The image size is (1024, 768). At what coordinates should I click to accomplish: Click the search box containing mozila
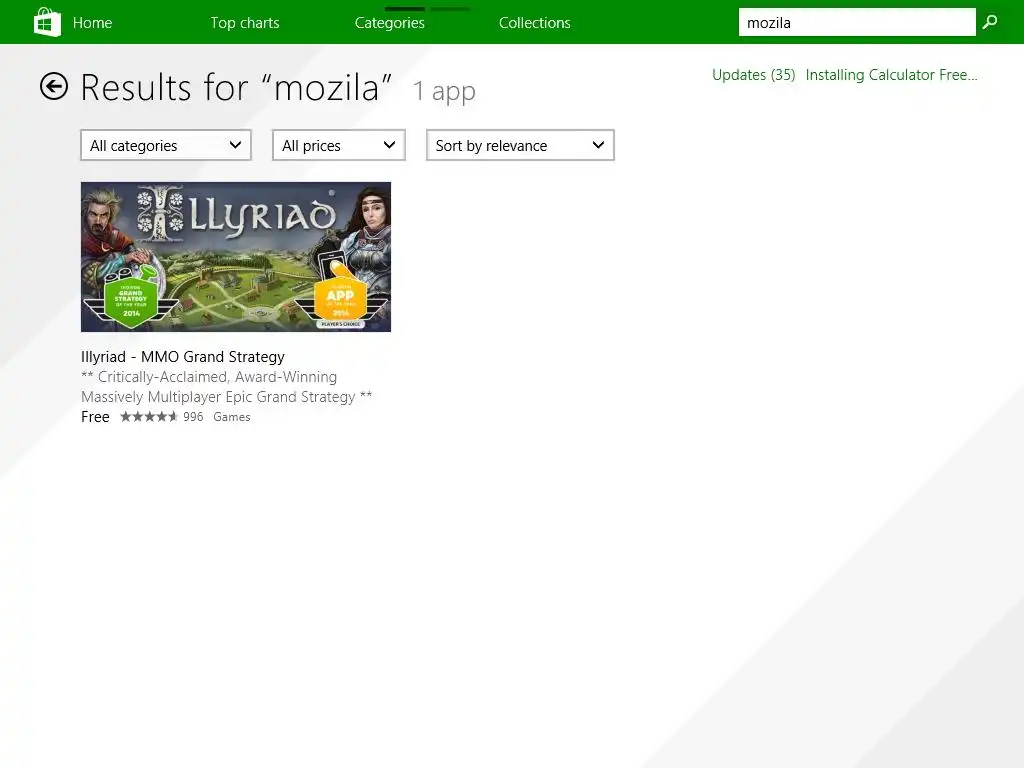pyautogui.click(x=857, y=22)
